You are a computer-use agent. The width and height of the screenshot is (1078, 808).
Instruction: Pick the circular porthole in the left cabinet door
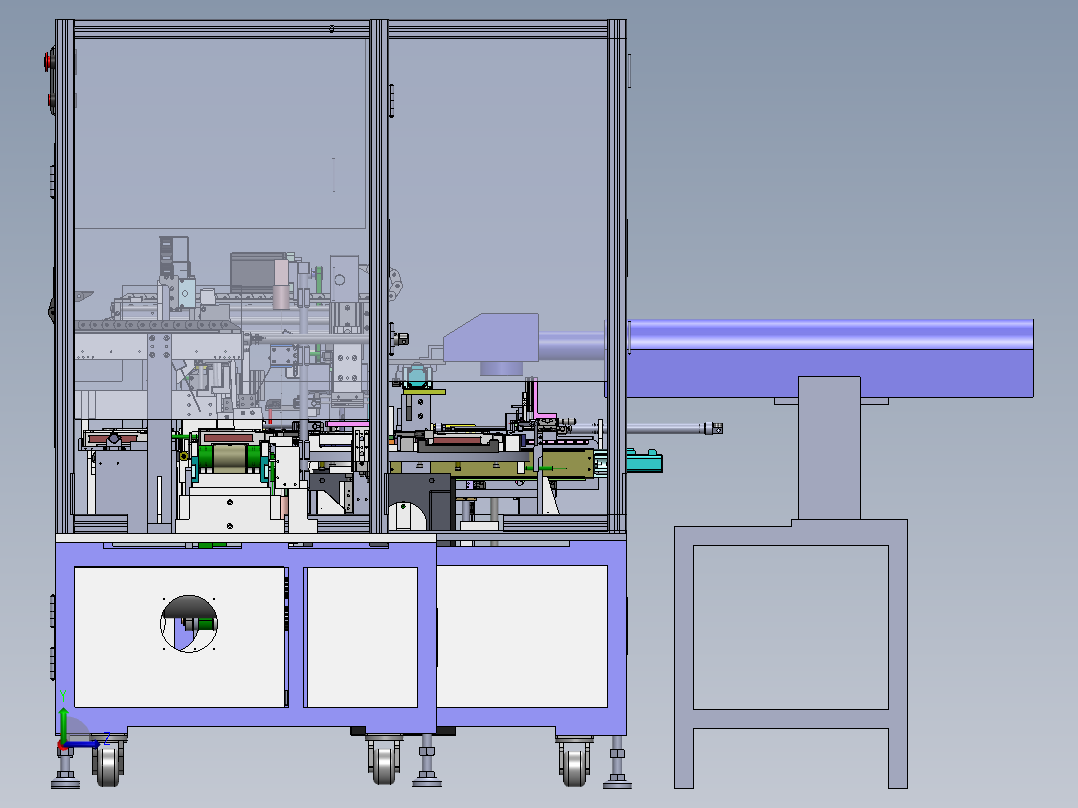(x=189, y=624)
